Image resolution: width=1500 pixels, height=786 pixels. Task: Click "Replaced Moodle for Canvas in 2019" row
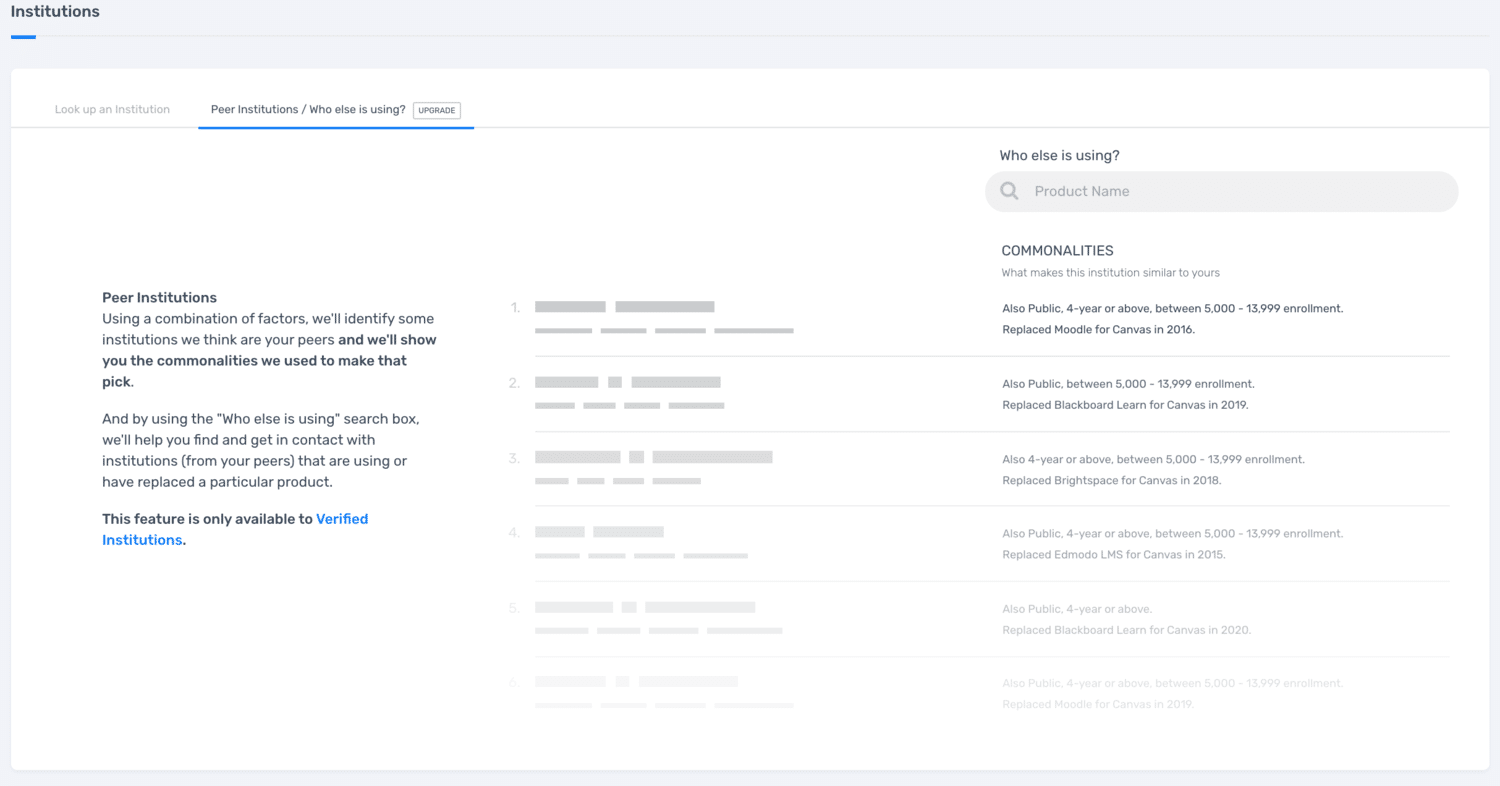pos(1098,704)
